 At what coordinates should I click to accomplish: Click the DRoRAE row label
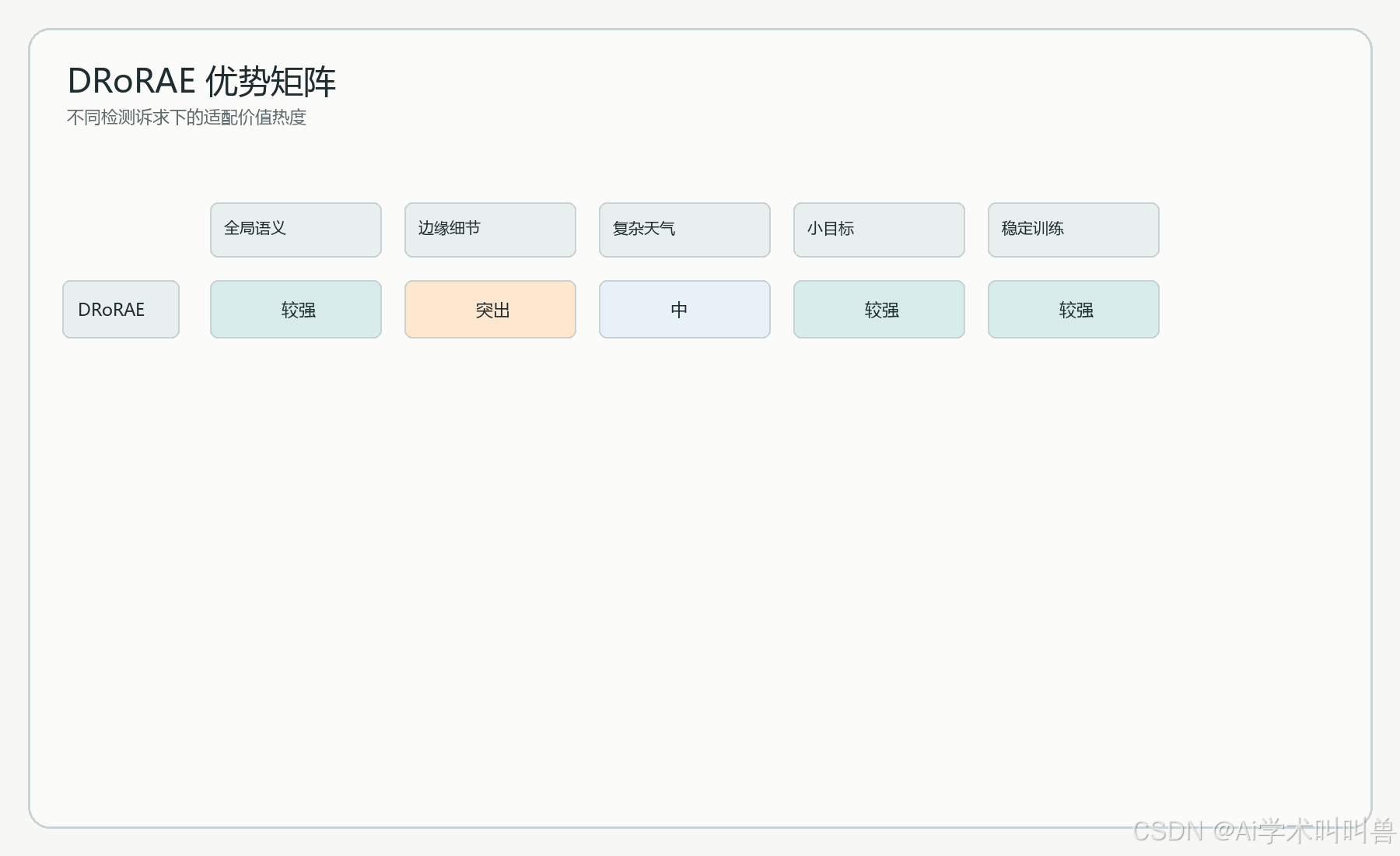(121, 309)
